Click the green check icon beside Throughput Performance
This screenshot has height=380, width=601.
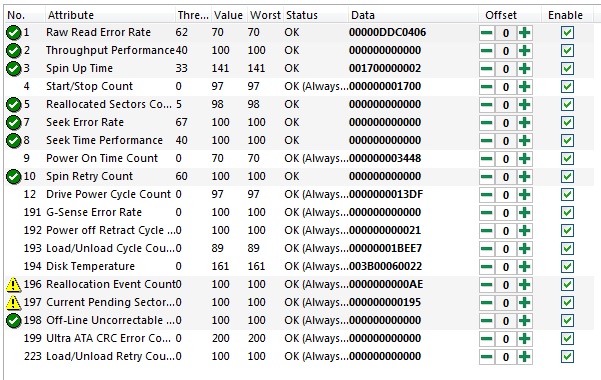[x=13, y=51]
